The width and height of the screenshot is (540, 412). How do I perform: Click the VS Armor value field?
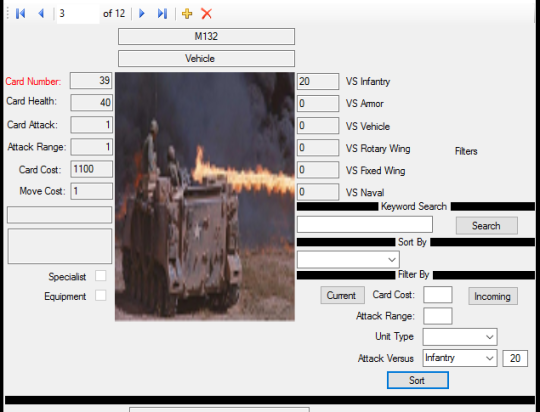coord(318,104)
